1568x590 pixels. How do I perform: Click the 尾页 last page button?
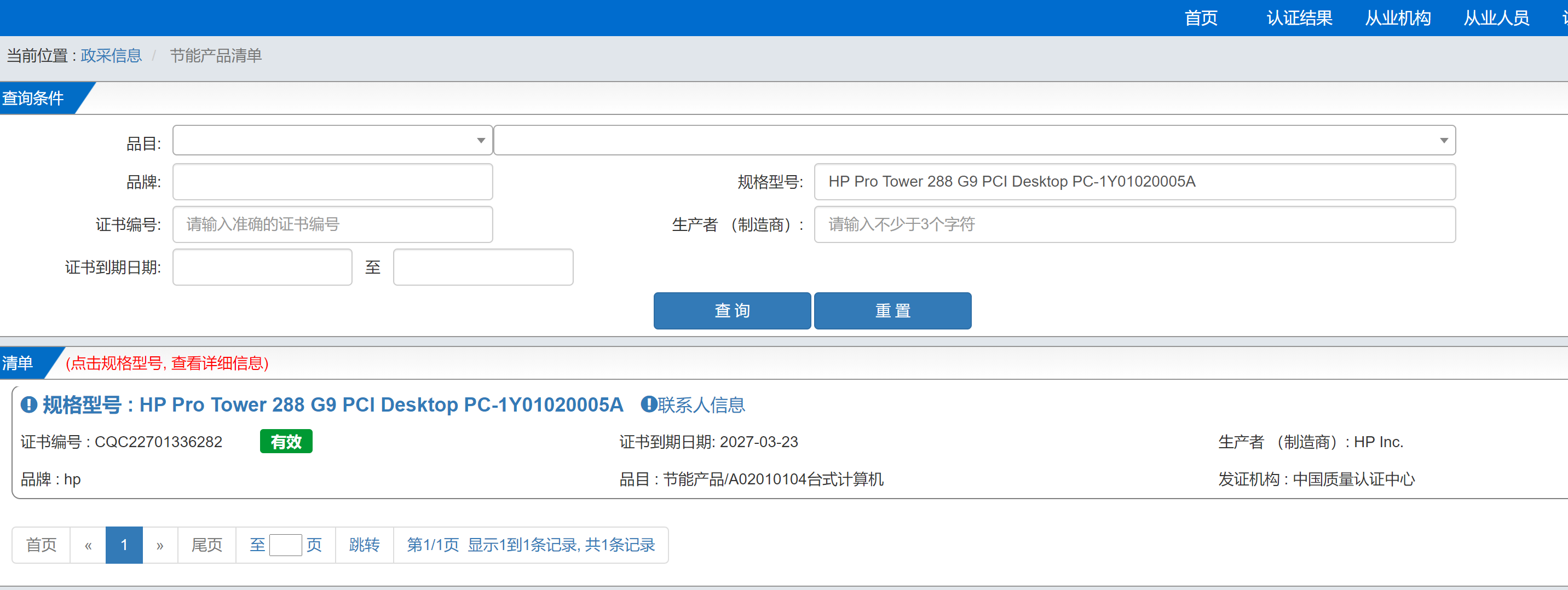(206, 545)
